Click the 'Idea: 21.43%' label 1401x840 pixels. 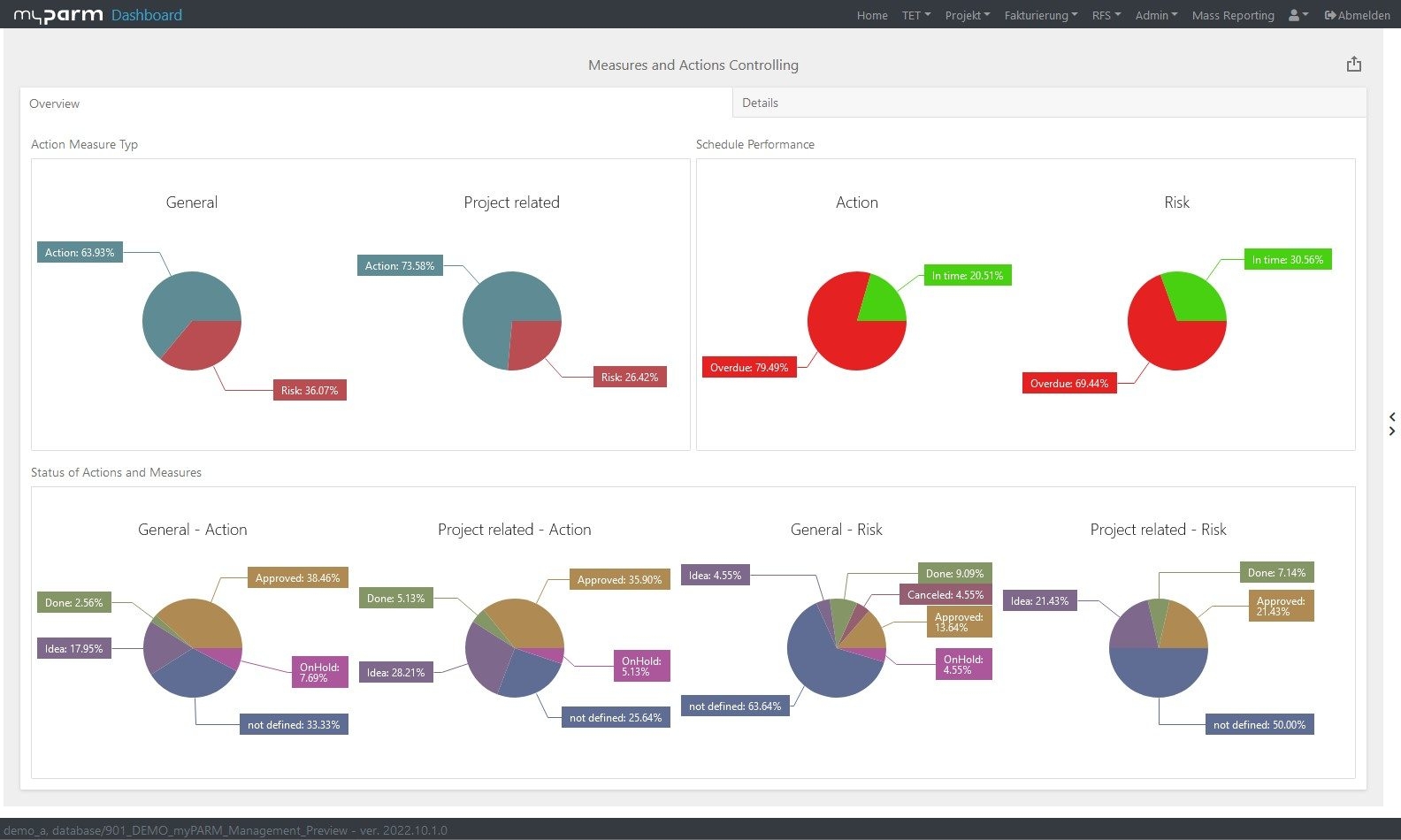click(1039, 600)
